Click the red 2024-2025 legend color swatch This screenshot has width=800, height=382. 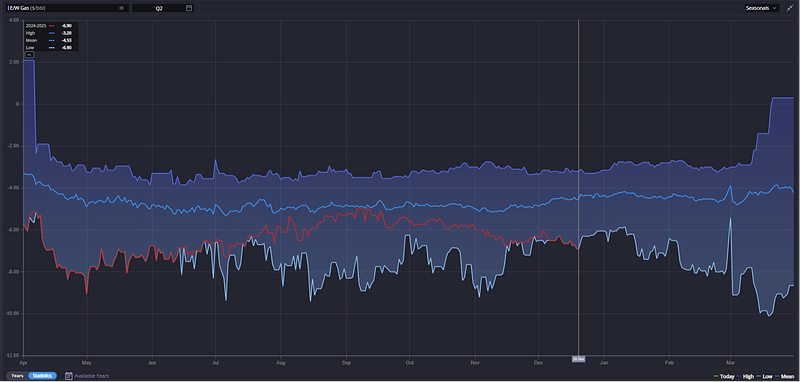pos(52,26)
